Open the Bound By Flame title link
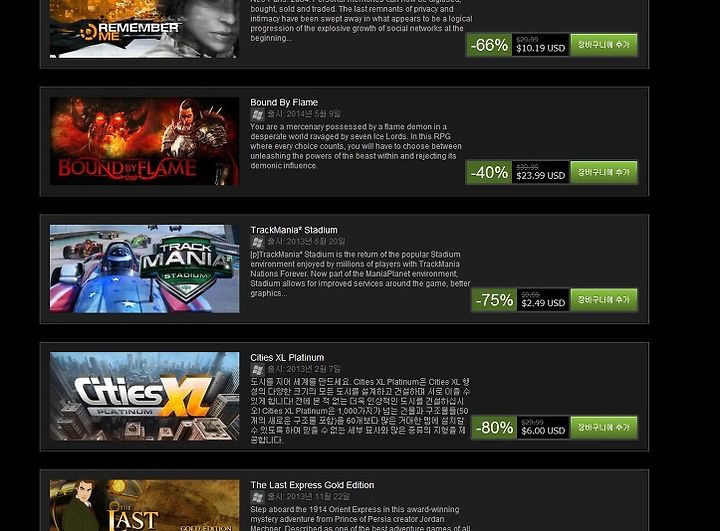Screen dimensions: 720x531 click(284, 102)
